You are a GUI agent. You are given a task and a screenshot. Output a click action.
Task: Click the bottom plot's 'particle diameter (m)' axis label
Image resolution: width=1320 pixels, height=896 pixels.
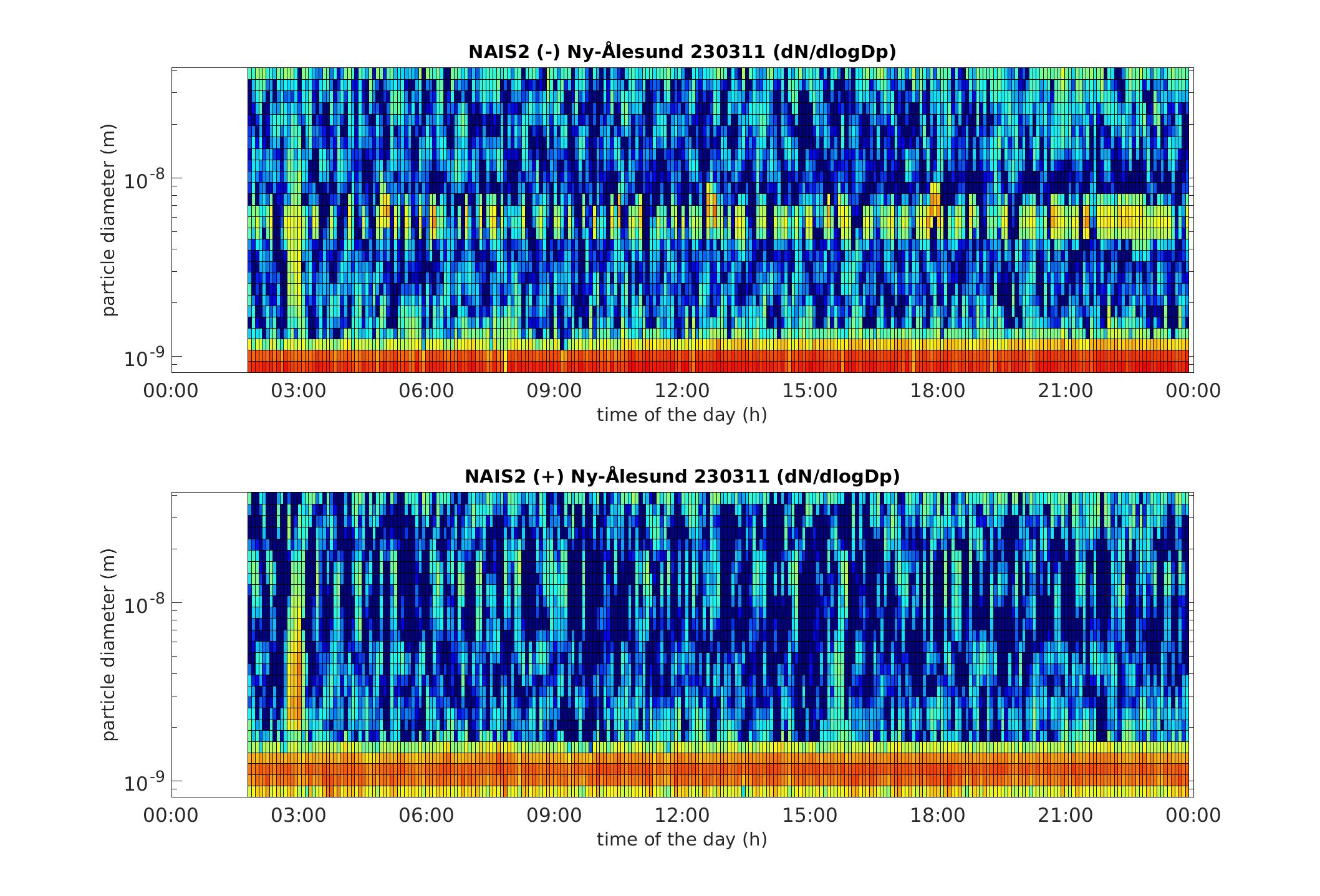tap(109, 645)
